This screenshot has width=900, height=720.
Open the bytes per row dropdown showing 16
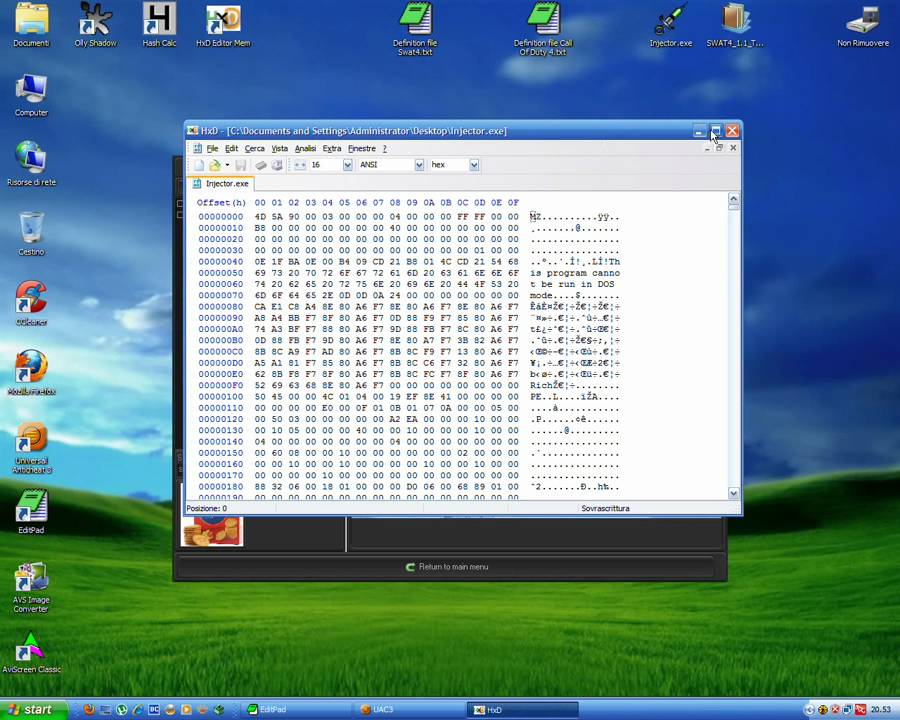pos(347,165)
